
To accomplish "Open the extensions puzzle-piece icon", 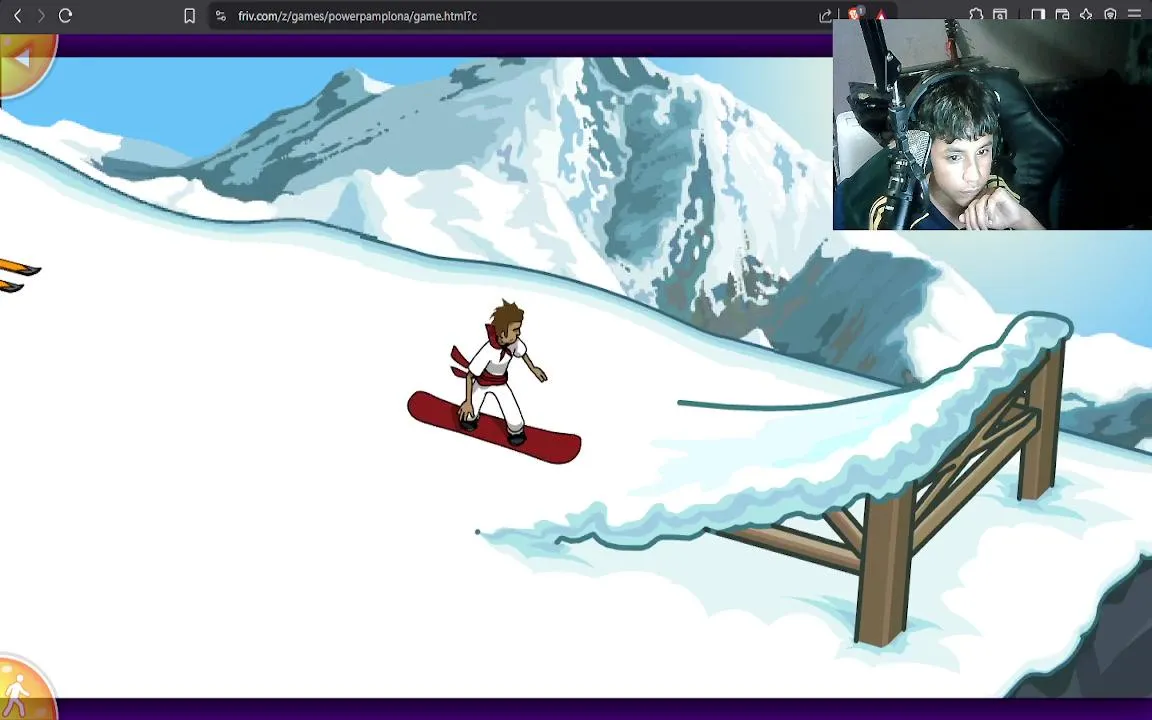I will (976, 14).
